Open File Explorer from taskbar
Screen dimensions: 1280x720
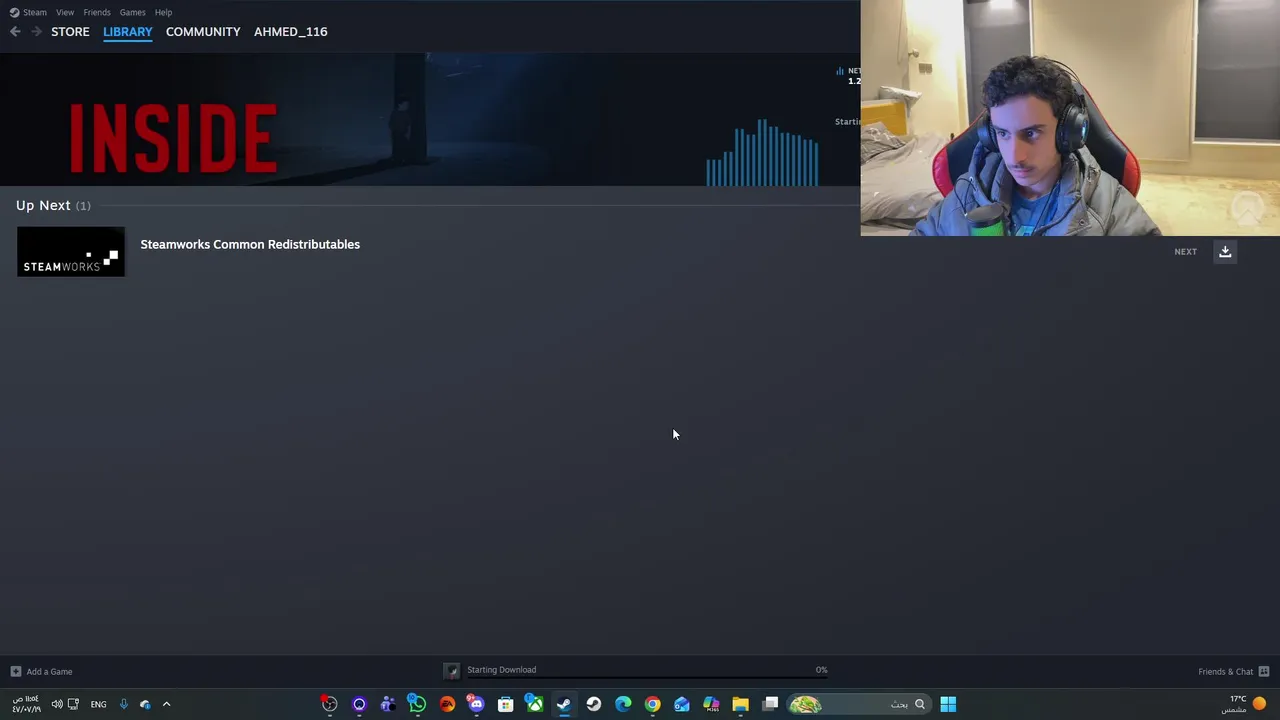tap(740, 704)
